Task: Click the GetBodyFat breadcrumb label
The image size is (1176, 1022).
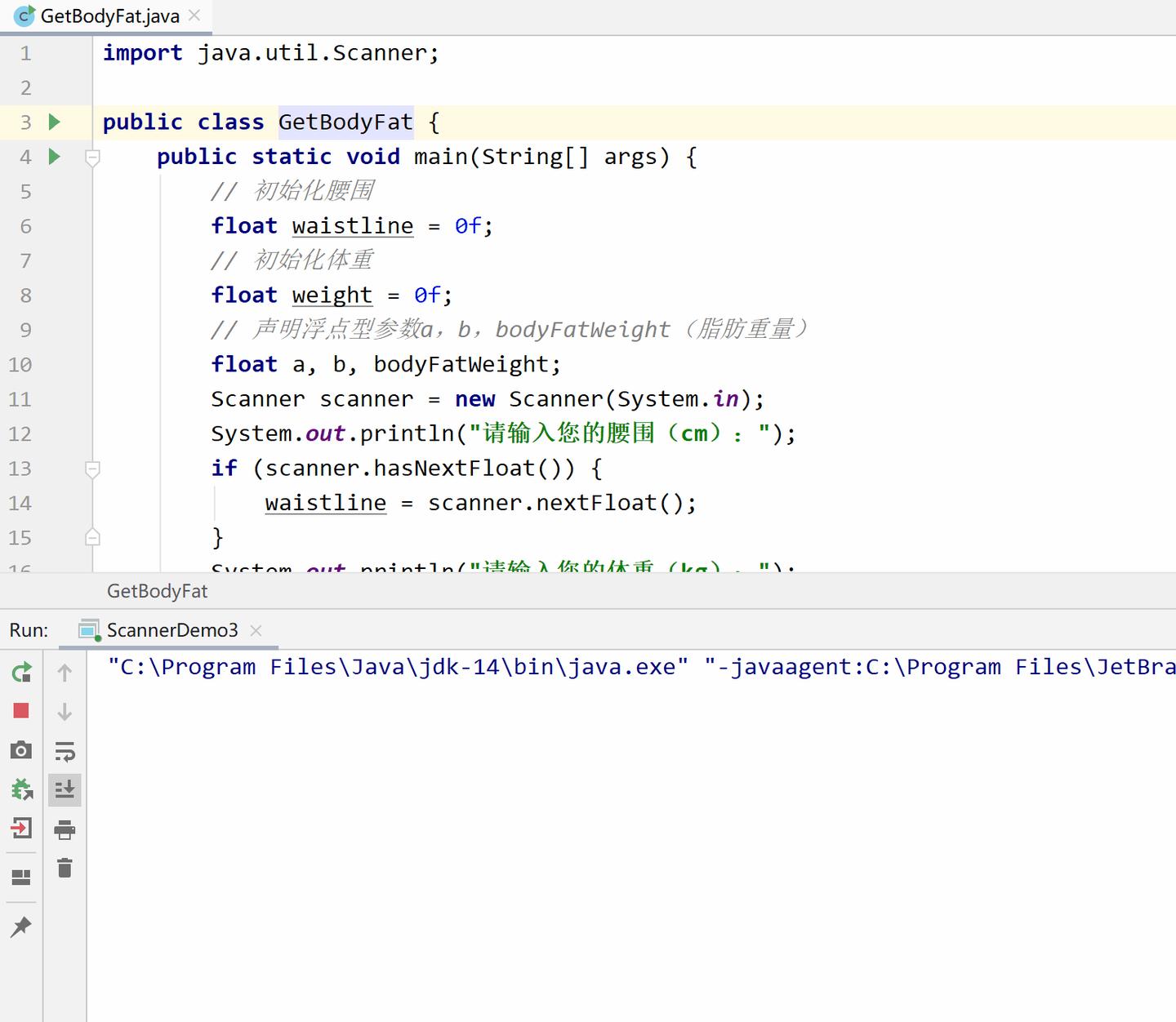Action: click(x=157, y=591)
